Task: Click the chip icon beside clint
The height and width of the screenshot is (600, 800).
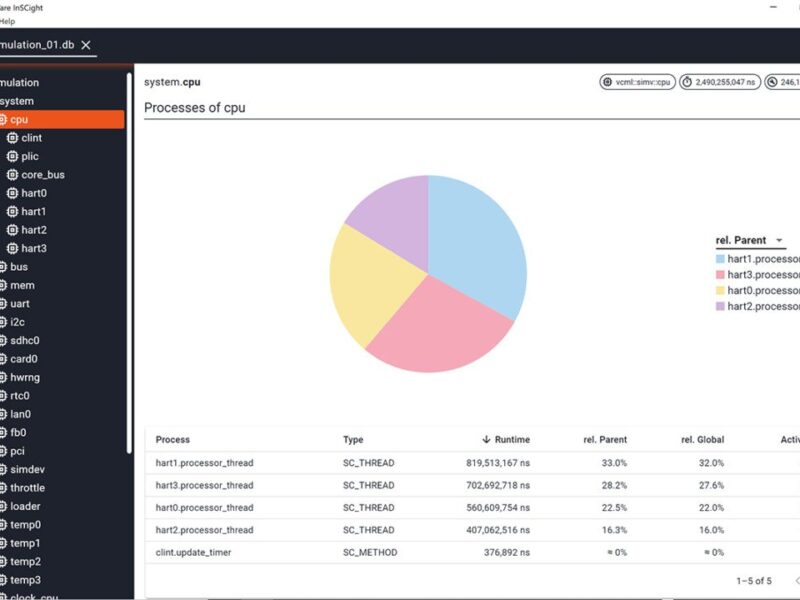Action: (x=12, y=138)
